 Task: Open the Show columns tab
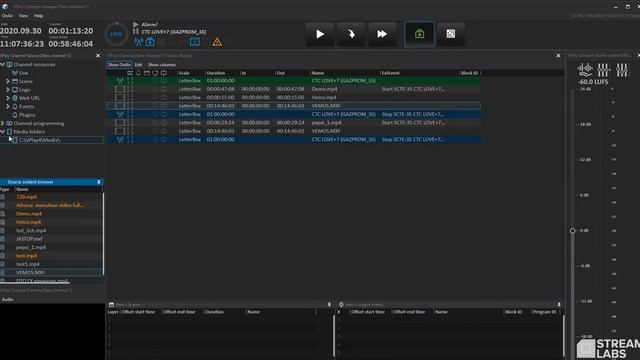(162, 65)
